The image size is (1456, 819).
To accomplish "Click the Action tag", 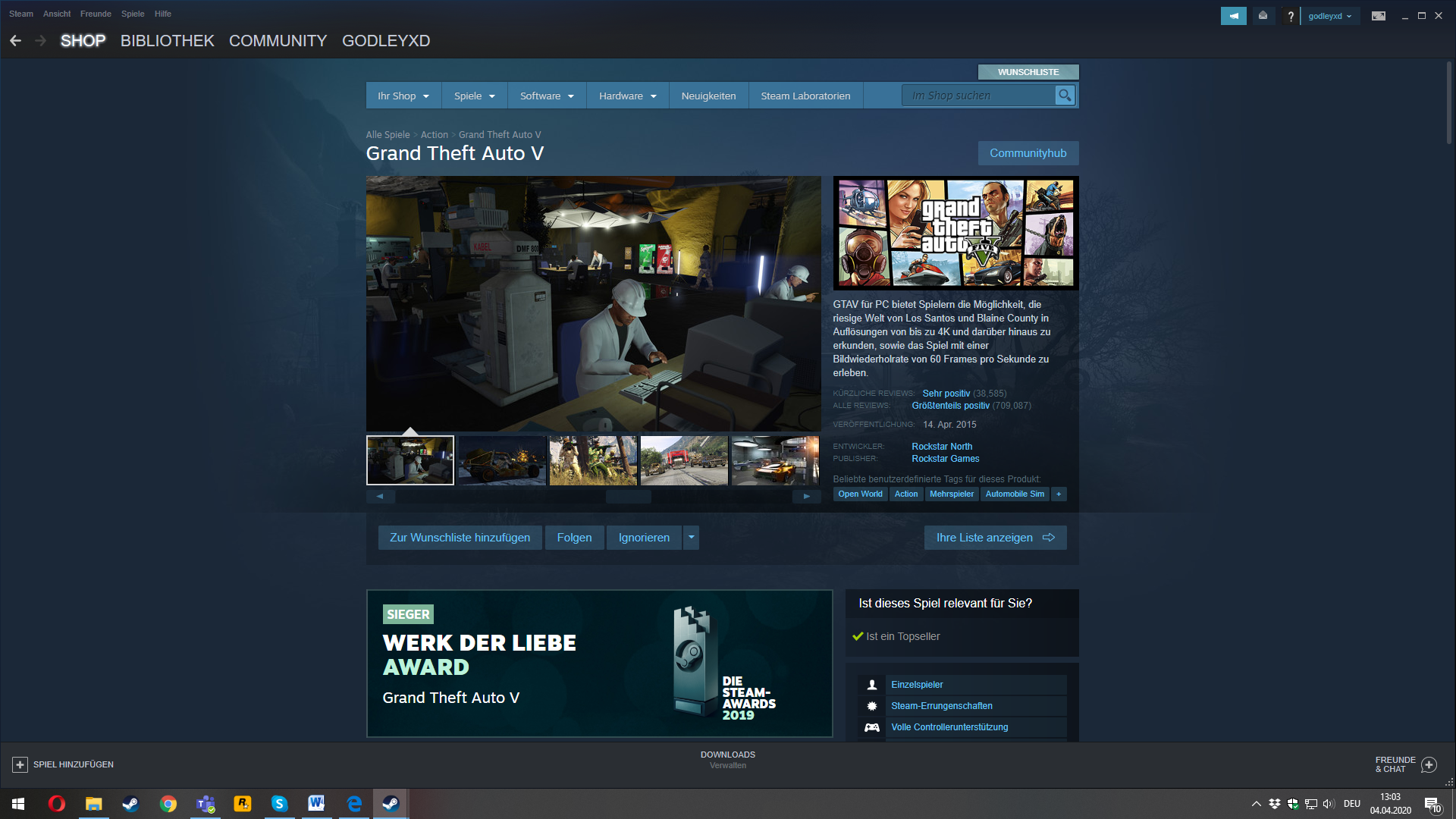I will (x=905, y=494).
